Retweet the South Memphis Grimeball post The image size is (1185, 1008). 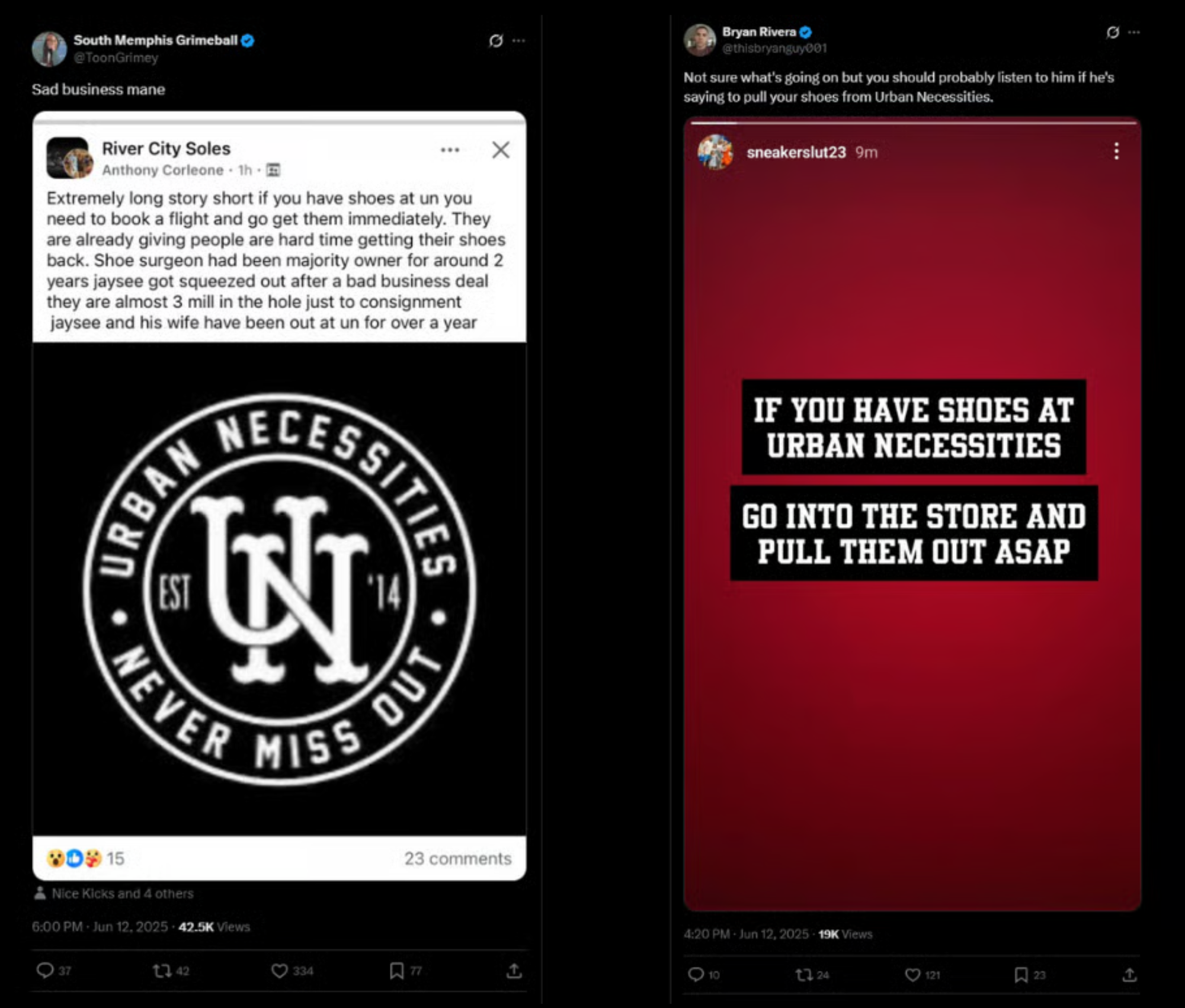coord(162,970)
